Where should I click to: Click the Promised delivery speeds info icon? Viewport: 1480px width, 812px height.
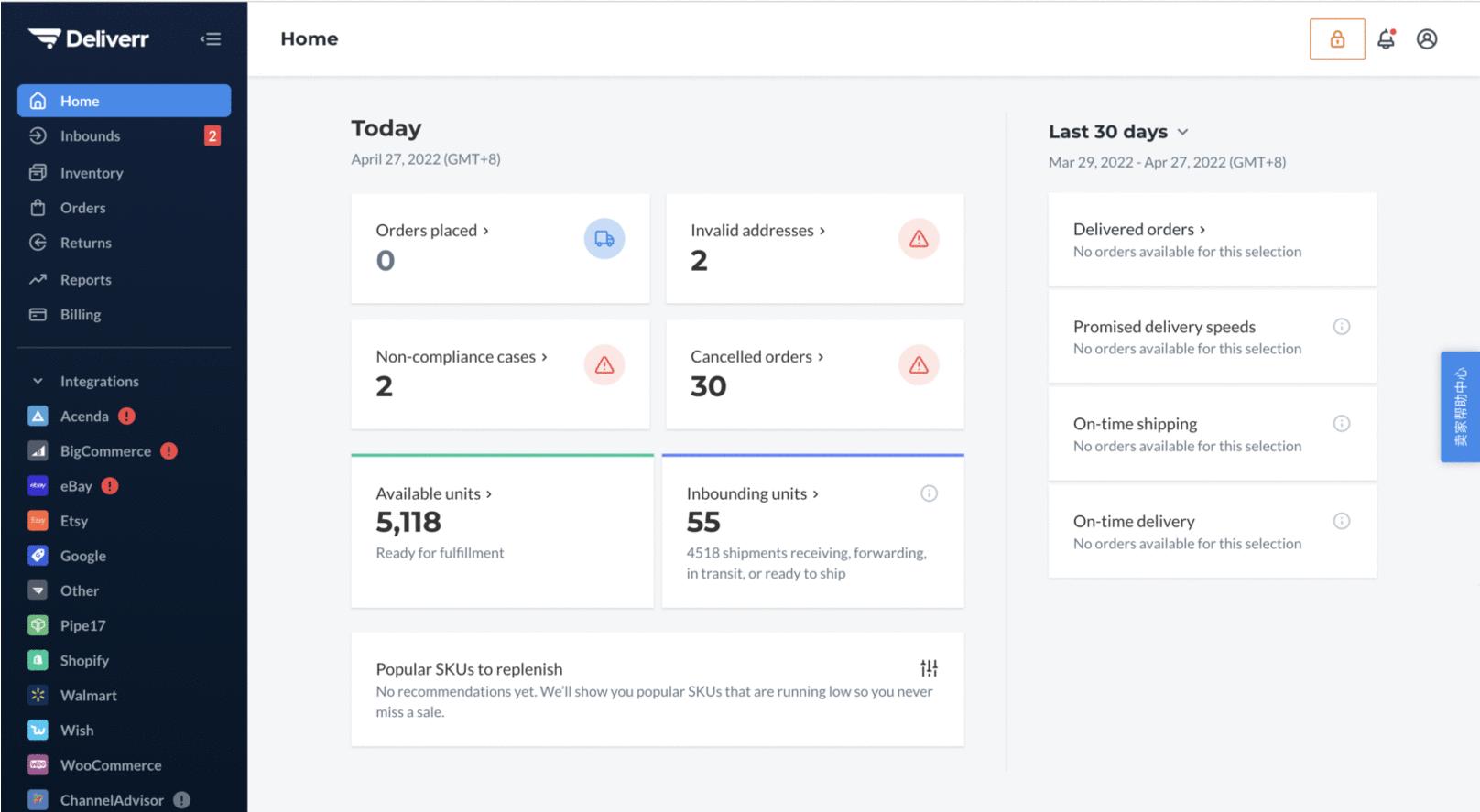[1342, 327]
